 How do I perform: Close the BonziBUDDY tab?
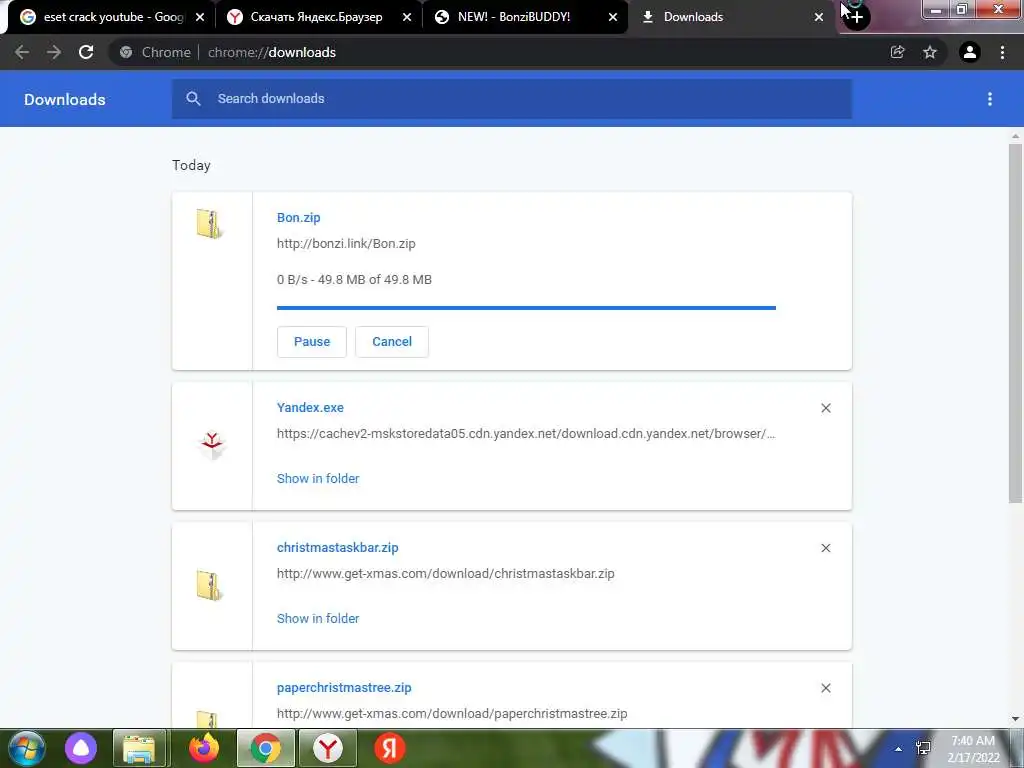(613, 17)
